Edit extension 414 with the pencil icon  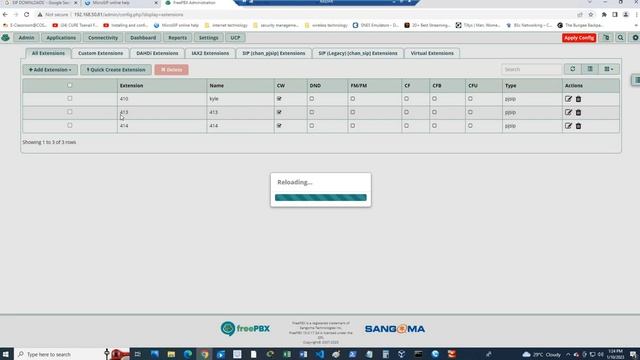(568, 126)
